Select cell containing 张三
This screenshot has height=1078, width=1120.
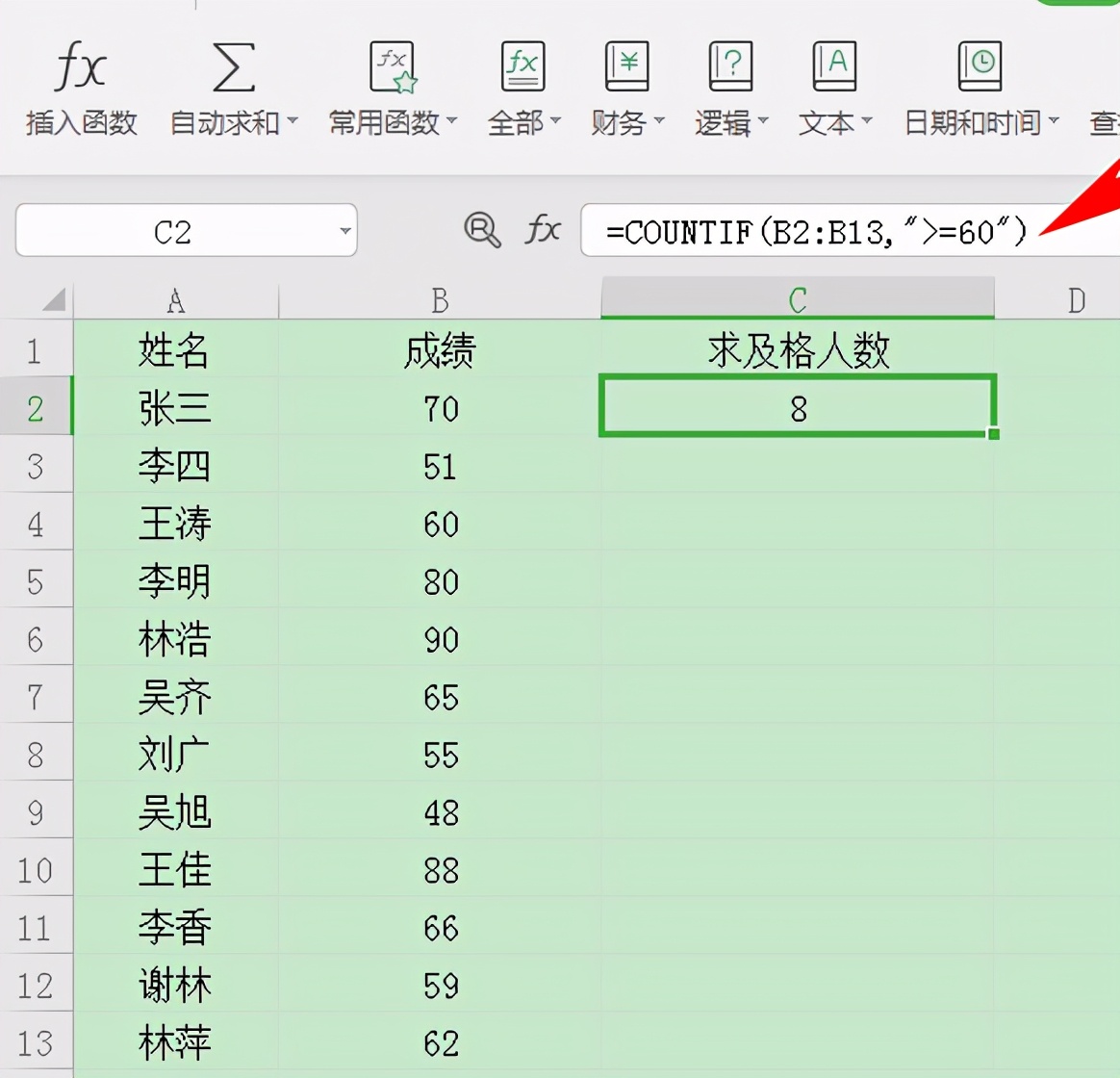pyautogui.click(x=176, y=407)
